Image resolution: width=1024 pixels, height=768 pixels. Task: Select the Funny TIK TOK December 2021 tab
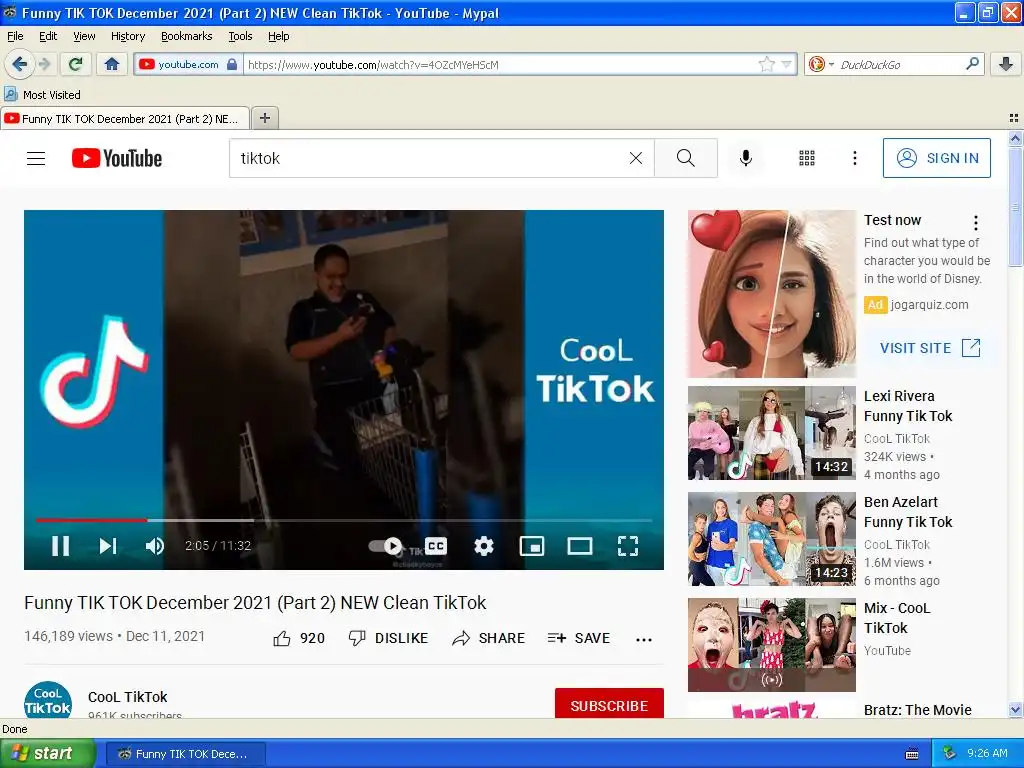[x=124, y=119]
